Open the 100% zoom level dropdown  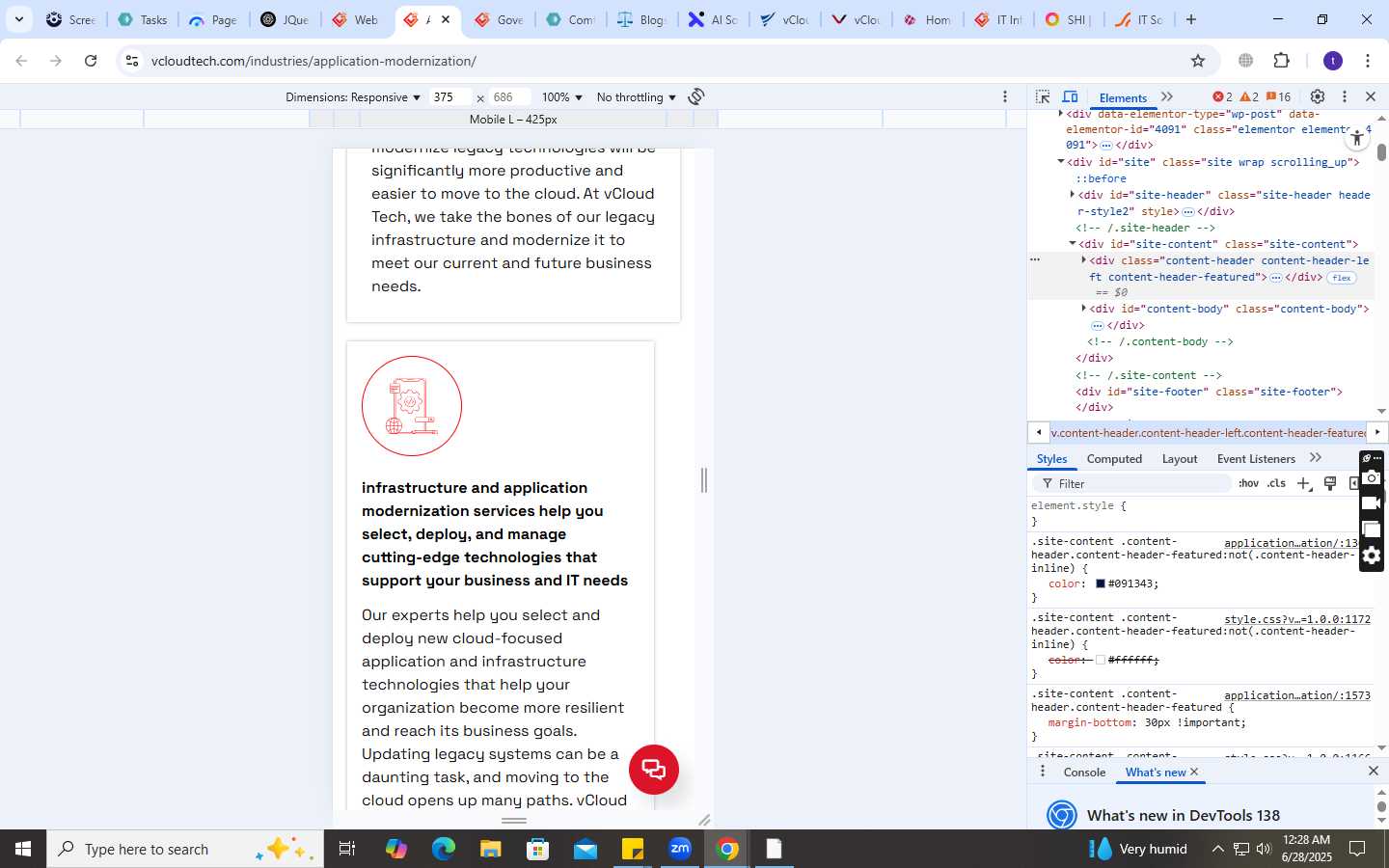click(x=562, y=97)
